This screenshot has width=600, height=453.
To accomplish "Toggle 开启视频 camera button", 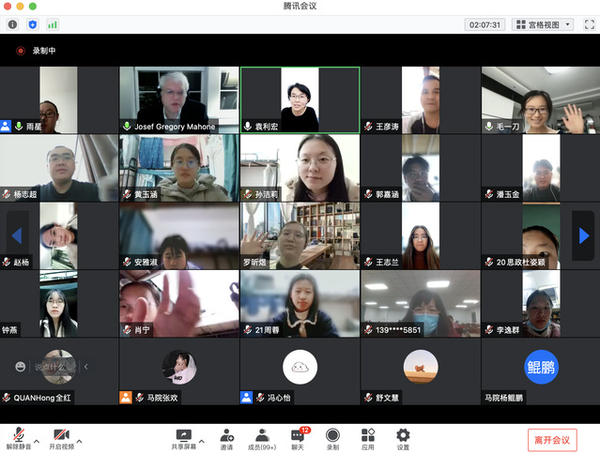I will click(x=61, y=438).
